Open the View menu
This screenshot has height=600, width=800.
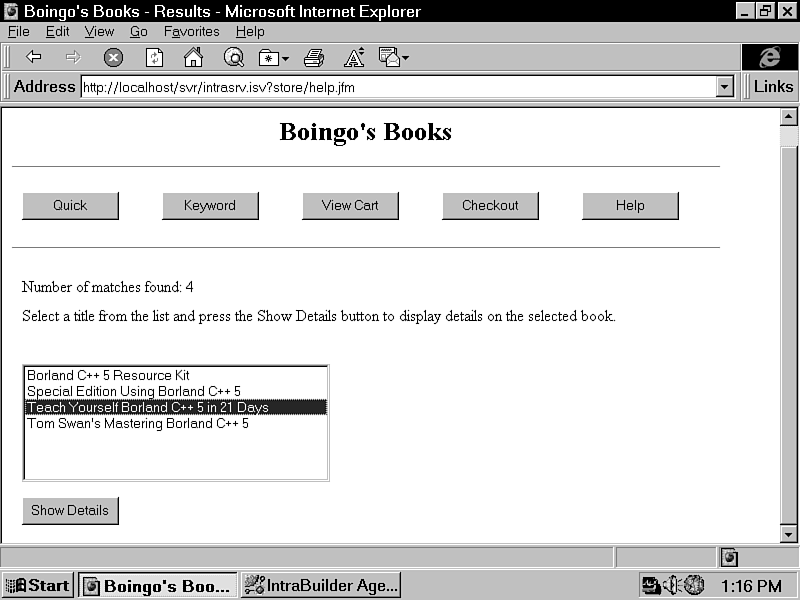[x=99, y=32]
